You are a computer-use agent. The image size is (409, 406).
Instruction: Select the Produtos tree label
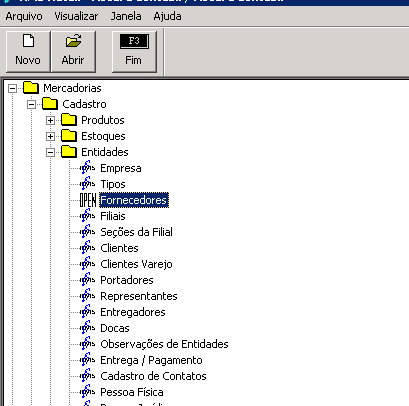coord(103,120)
